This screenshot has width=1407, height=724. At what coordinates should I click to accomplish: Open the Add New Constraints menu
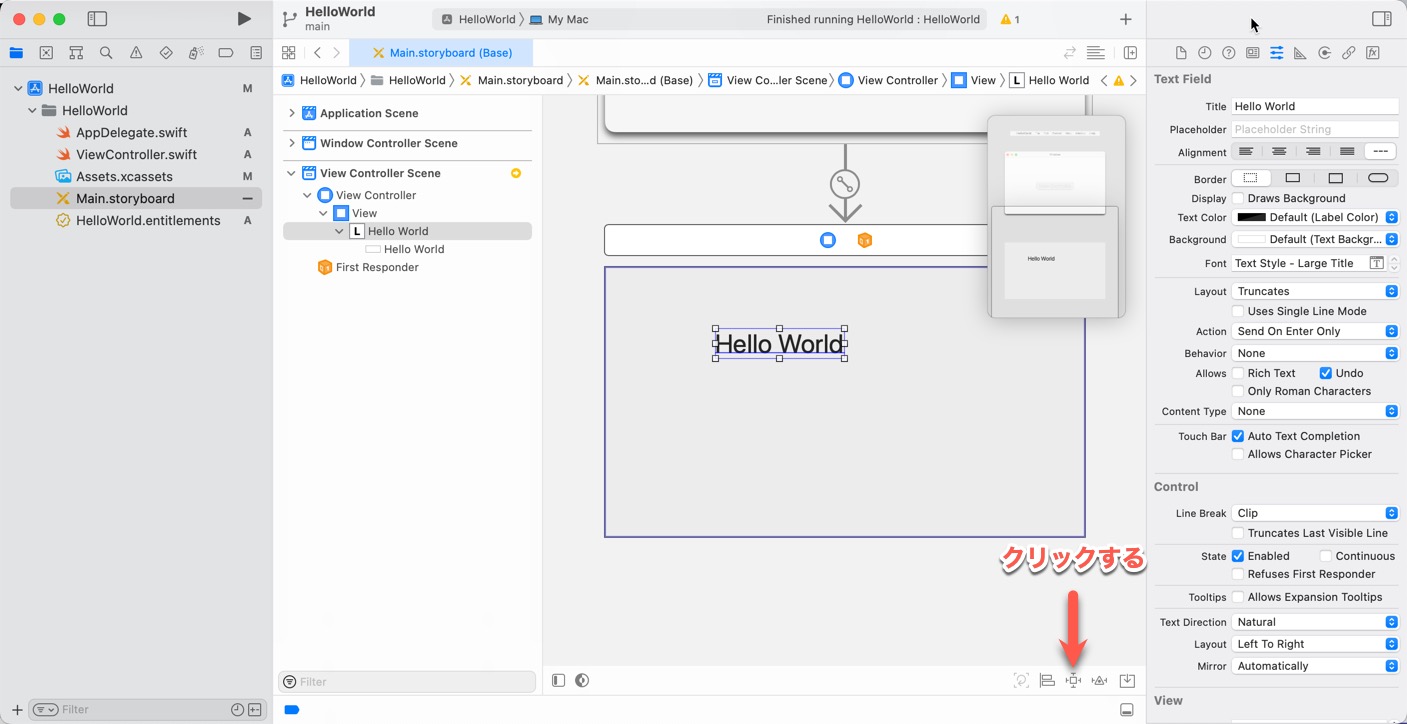[1073, 681]
